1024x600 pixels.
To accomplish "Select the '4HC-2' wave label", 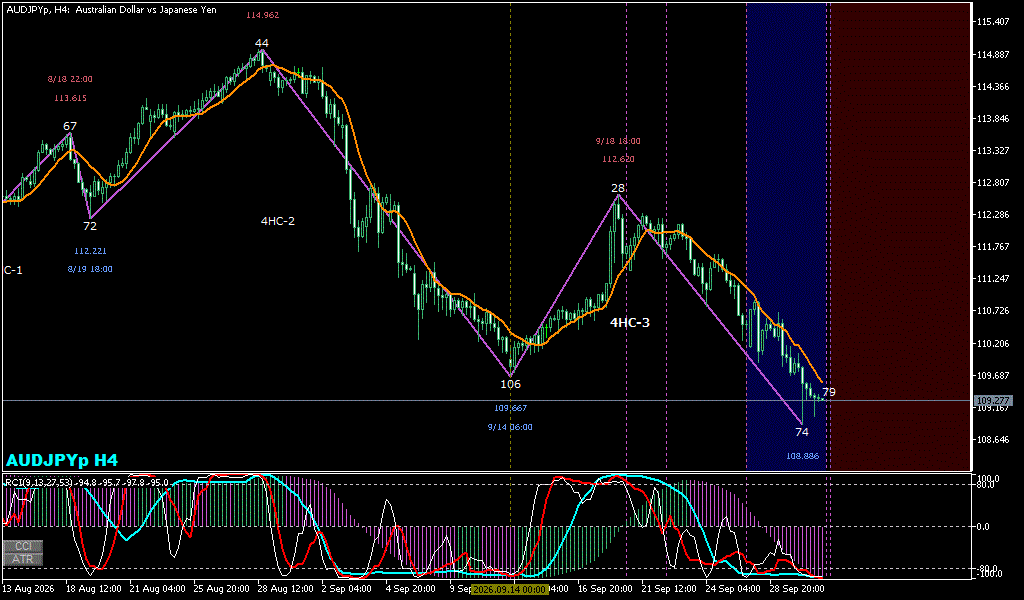I will pos(278,221).
